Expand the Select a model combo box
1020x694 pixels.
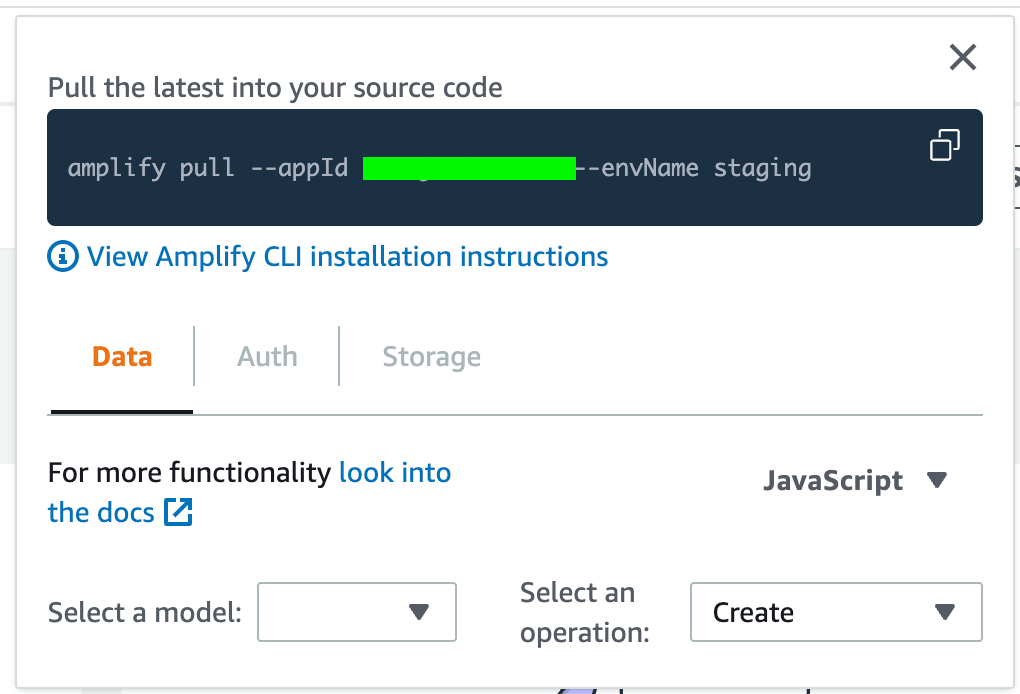(x=357, y=612)
